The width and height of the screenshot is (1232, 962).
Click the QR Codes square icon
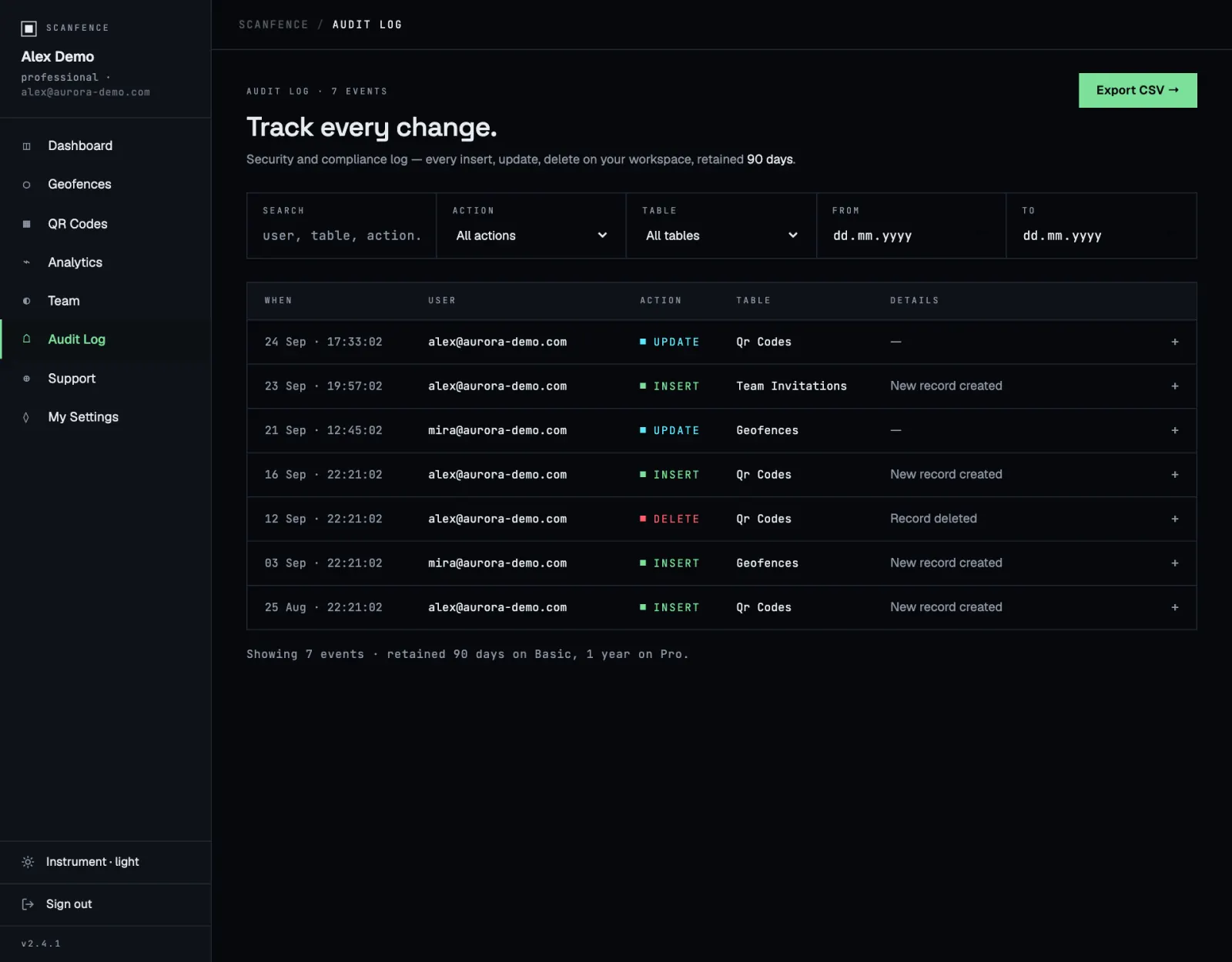coord(27,224)
